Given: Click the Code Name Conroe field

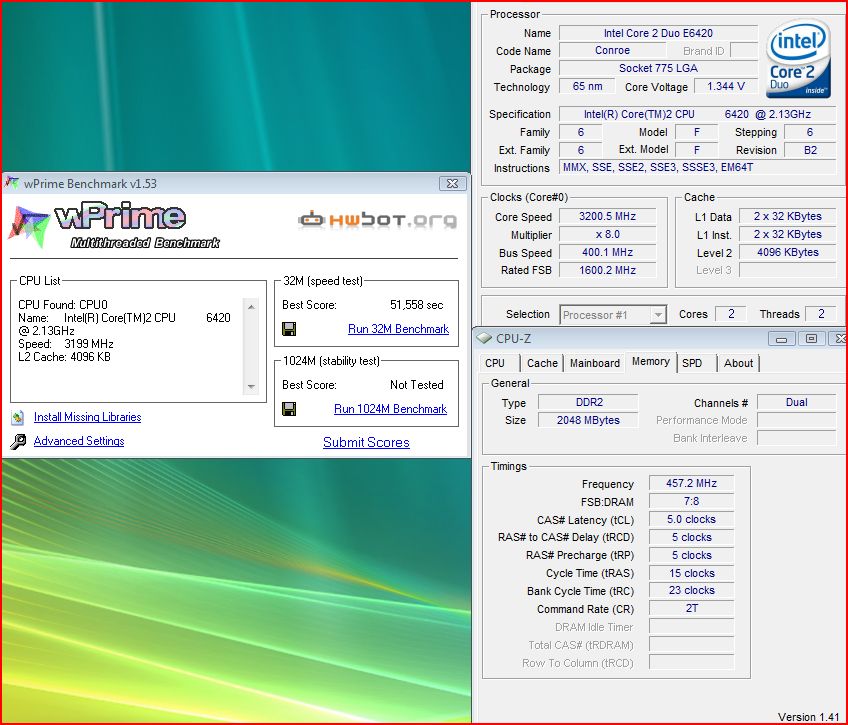Looking at the screenshot, I should pos(612,50).
